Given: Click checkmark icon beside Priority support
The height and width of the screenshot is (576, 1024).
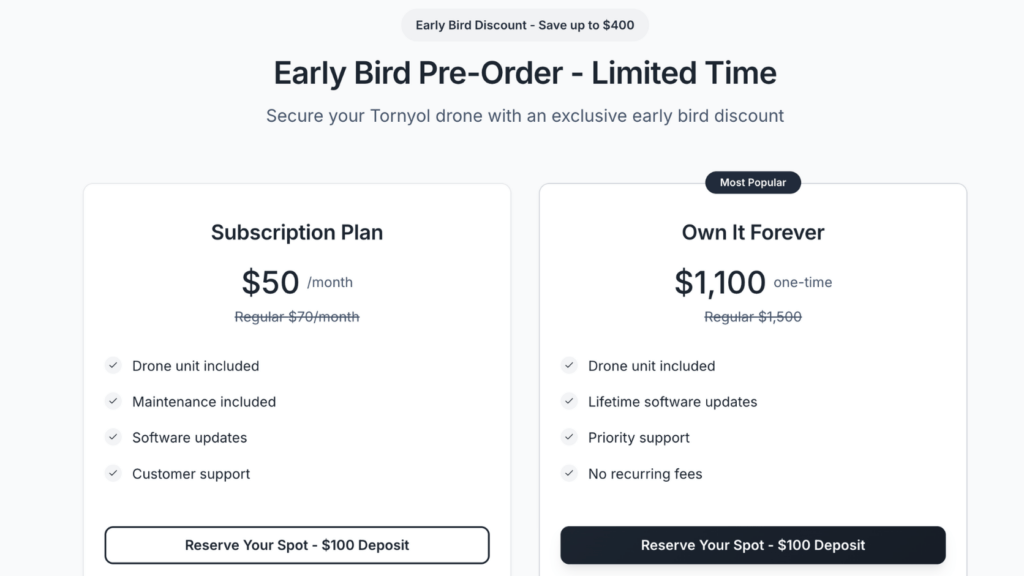Looking at the screenshot, I should click(569, 437).
